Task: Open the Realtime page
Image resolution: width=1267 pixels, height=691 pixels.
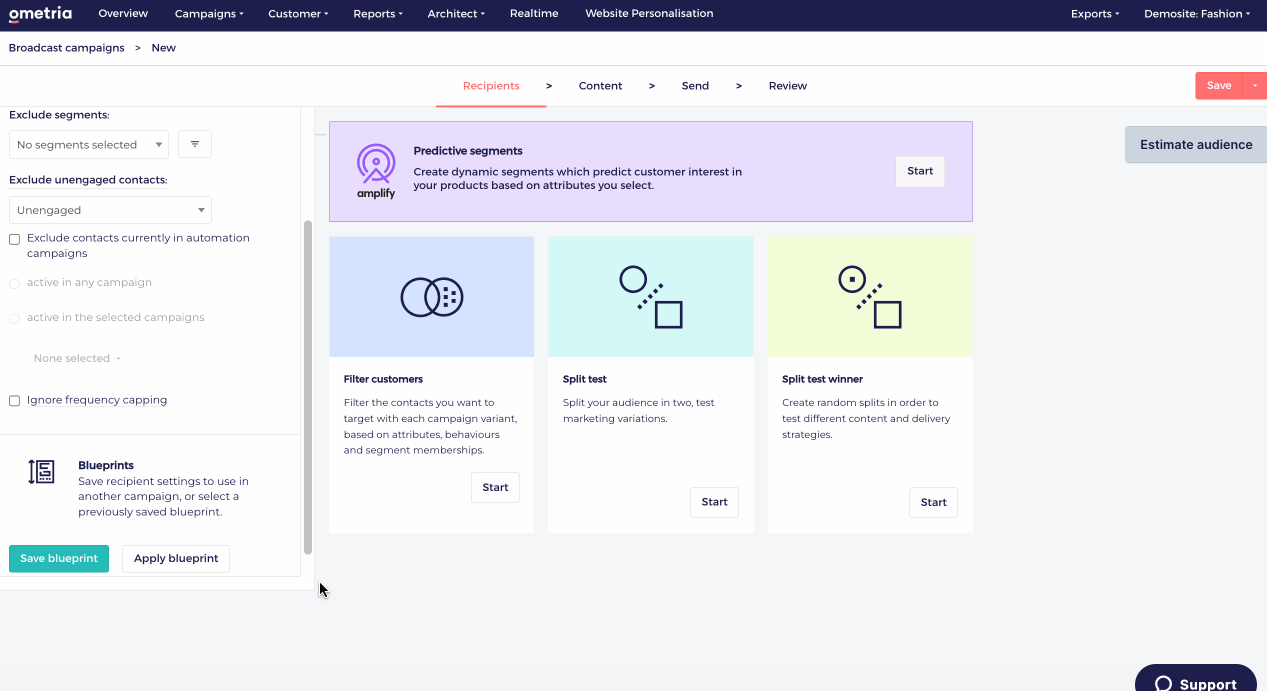Action: [534, 14]
